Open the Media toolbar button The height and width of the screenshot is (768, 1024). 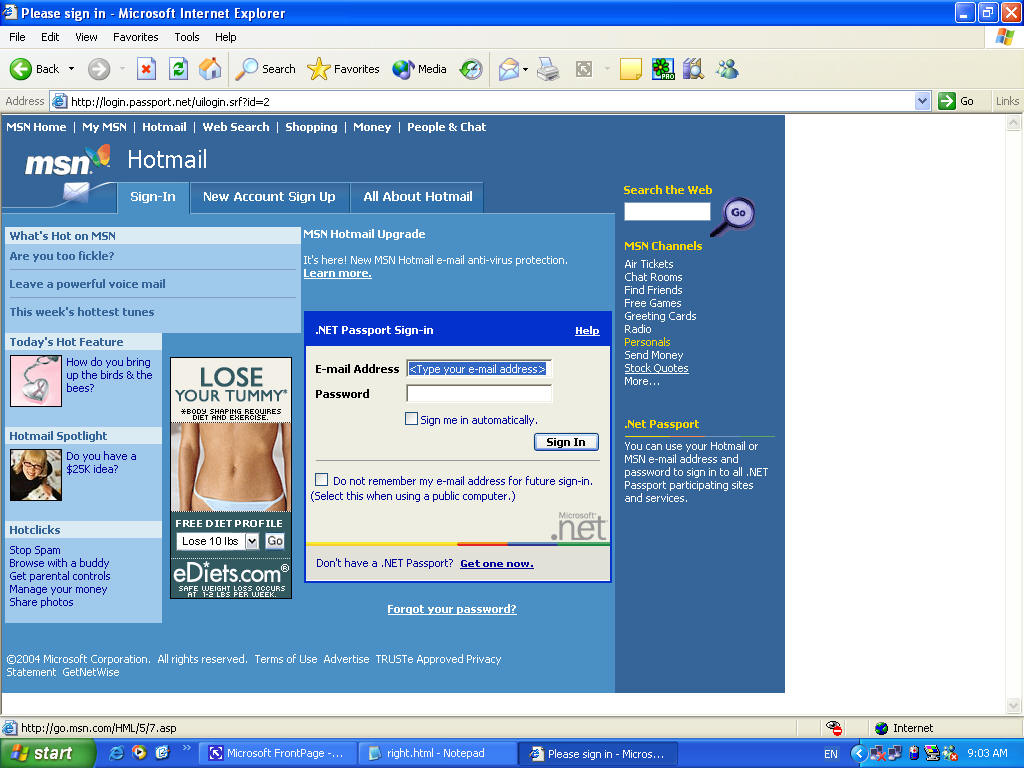click(x=419, y=69)
